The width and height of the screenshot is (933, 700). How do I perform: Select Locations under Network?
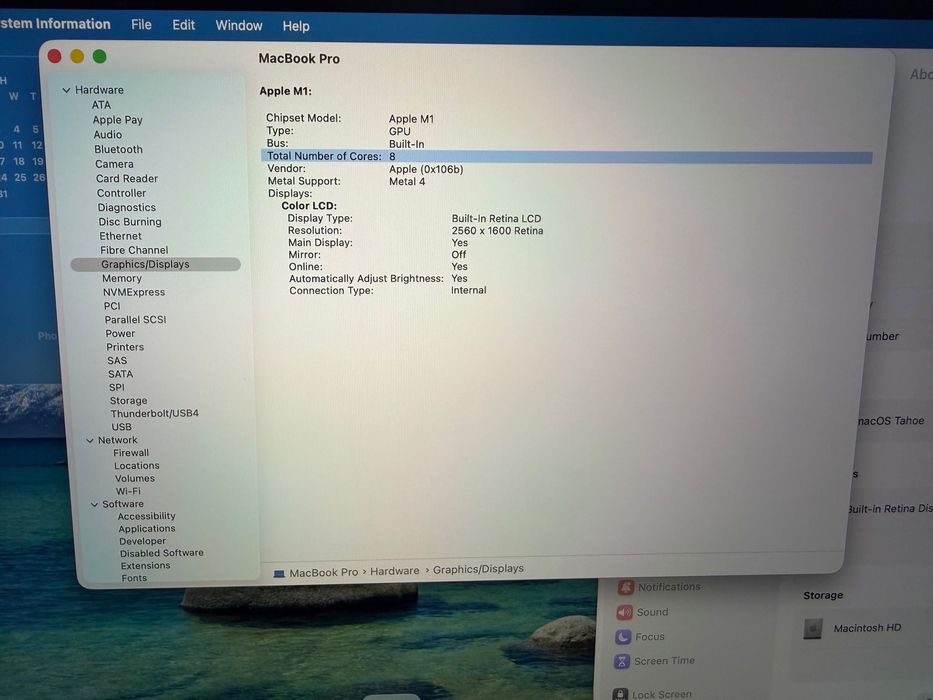point(136,465)
